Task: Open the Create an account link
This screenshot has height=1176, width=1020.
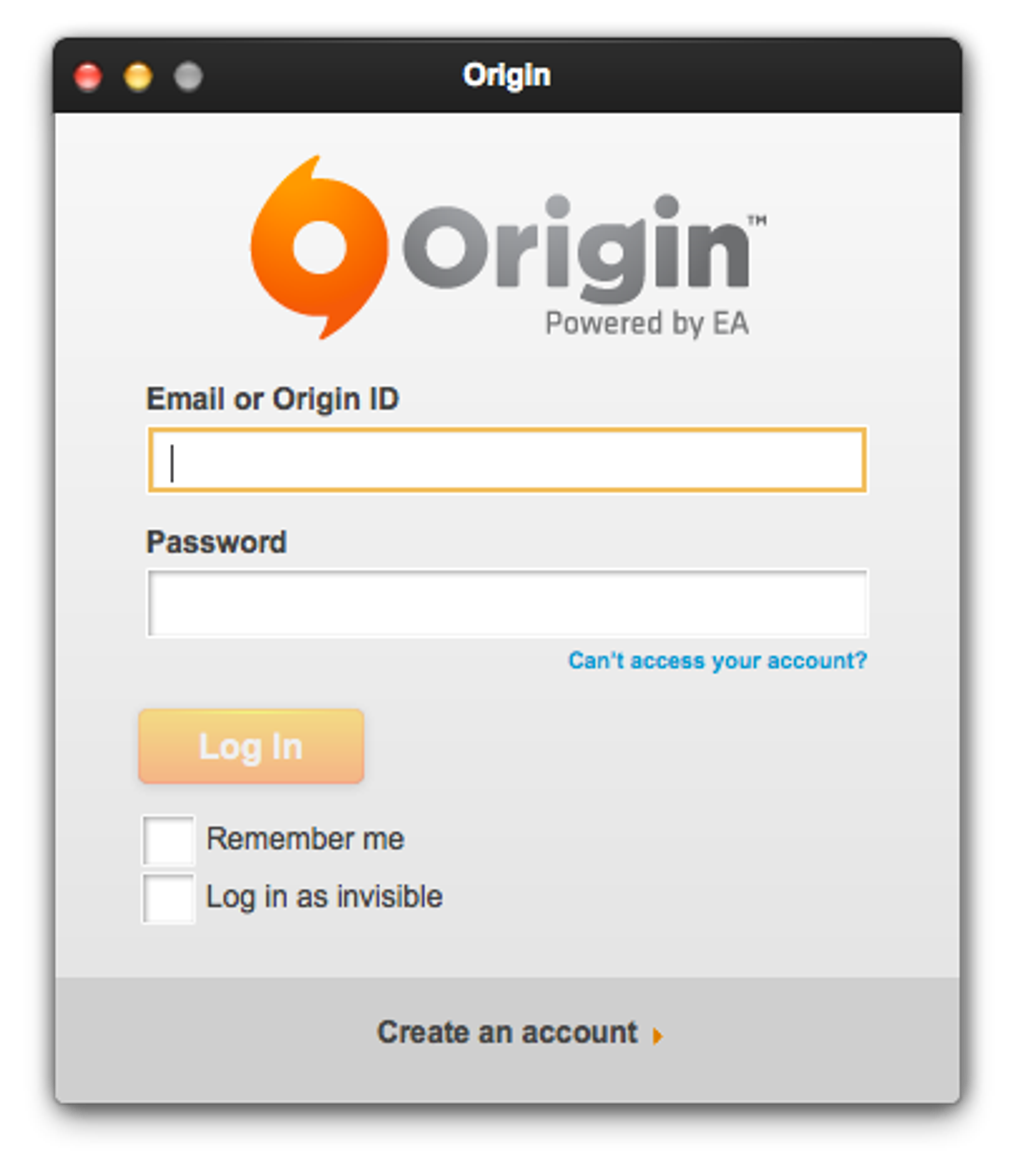Action: [x=508, y=1033]
